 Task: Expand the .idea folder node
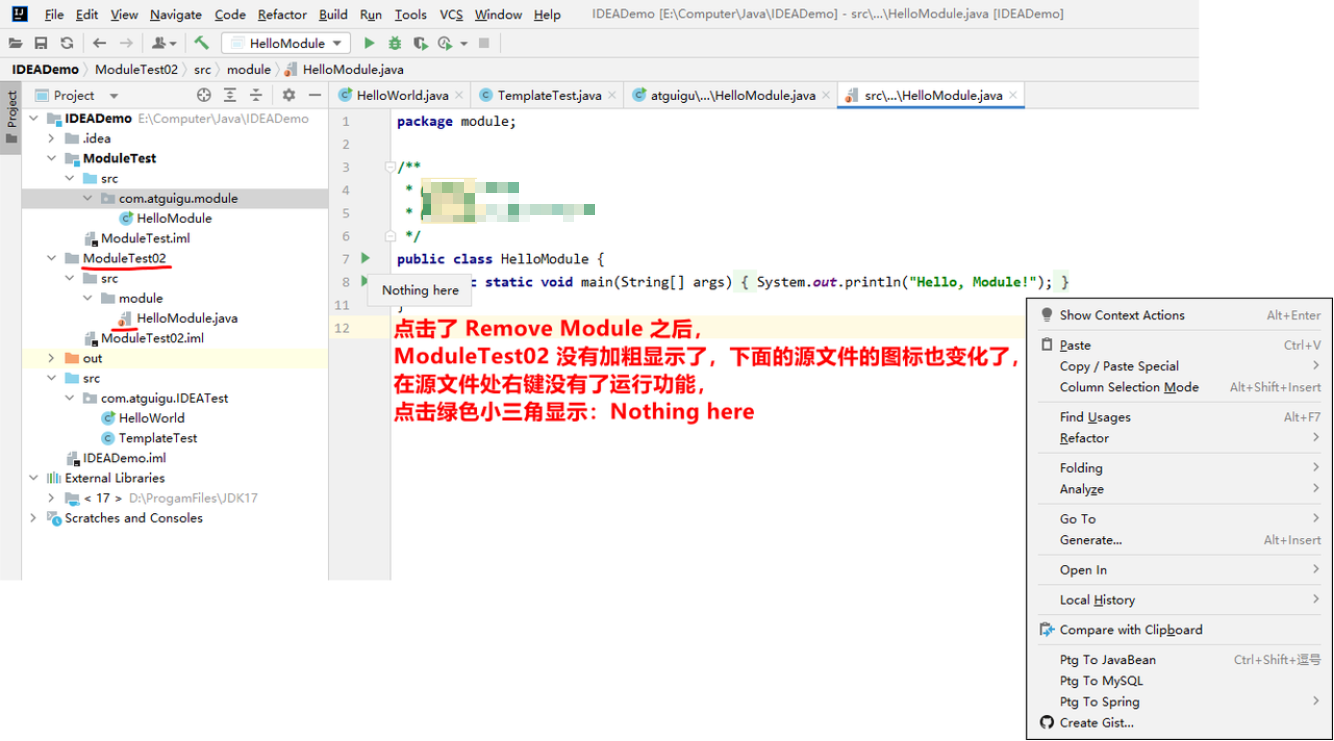[51, 138]
